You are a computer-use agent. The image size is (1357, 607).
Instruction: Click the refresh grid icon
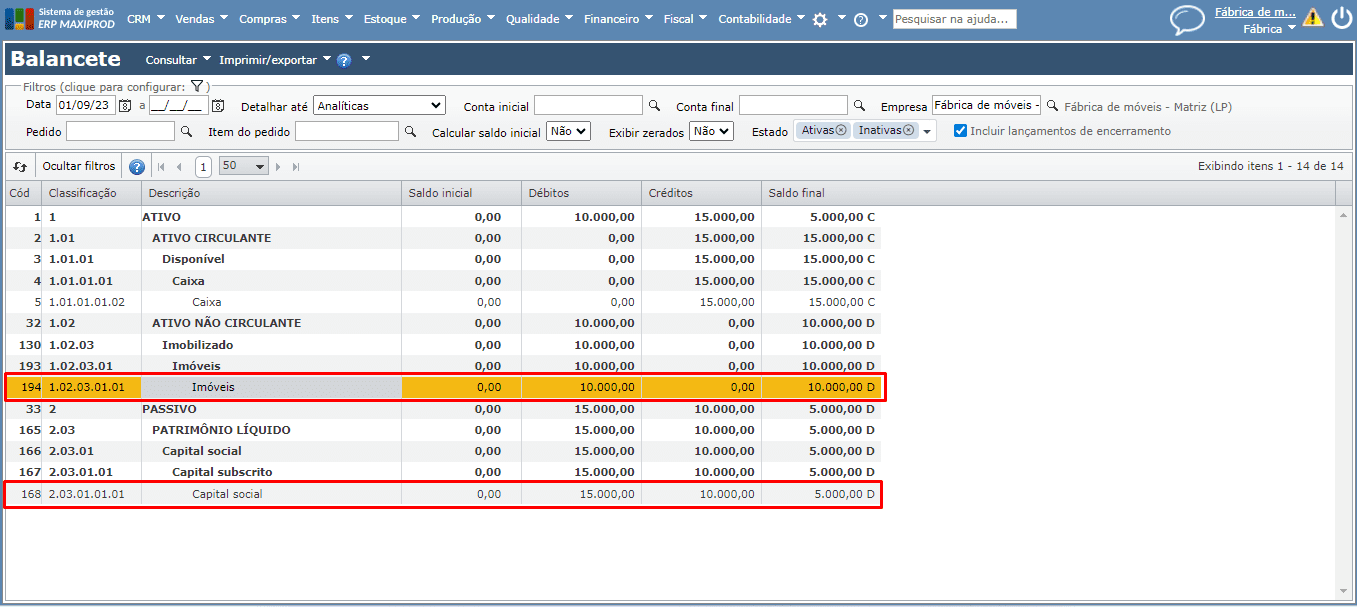pyautogui.click(x=20, y=166)
